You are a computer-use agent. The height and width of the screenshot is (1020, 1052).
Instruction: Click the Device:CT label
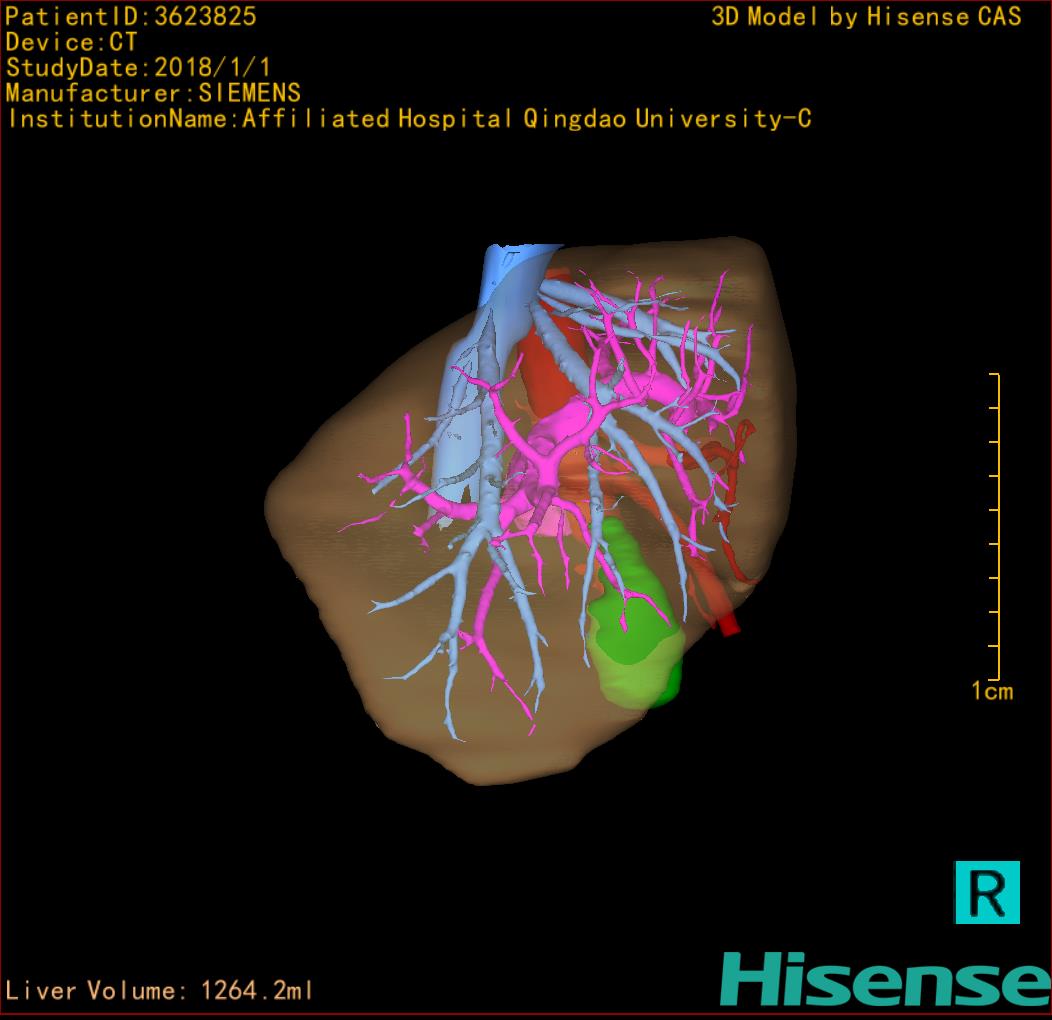click(x=71, y=42)
